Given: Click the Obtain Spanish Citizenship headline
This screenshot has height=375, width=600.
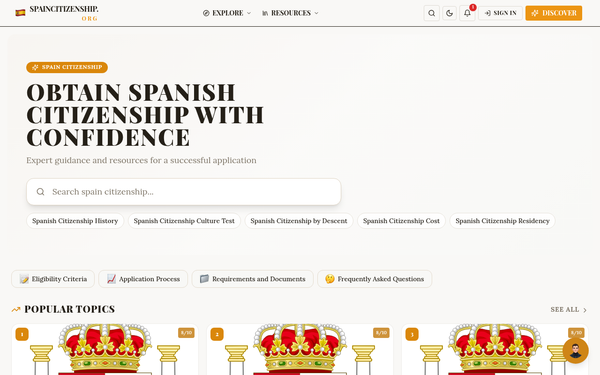Looking at the screenshot, I should [145, 115].
